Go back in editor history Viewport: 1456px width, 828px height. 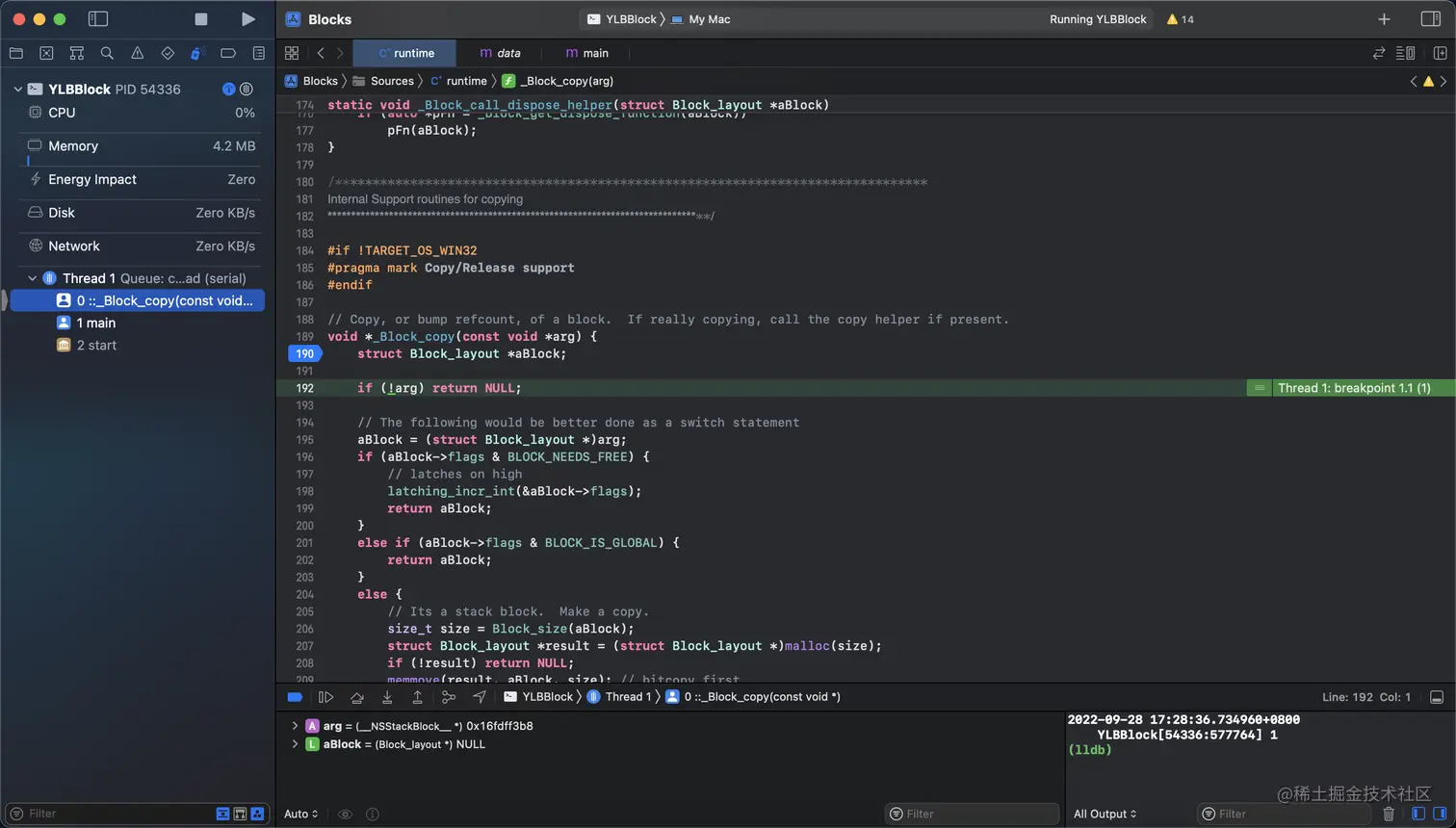321,54
